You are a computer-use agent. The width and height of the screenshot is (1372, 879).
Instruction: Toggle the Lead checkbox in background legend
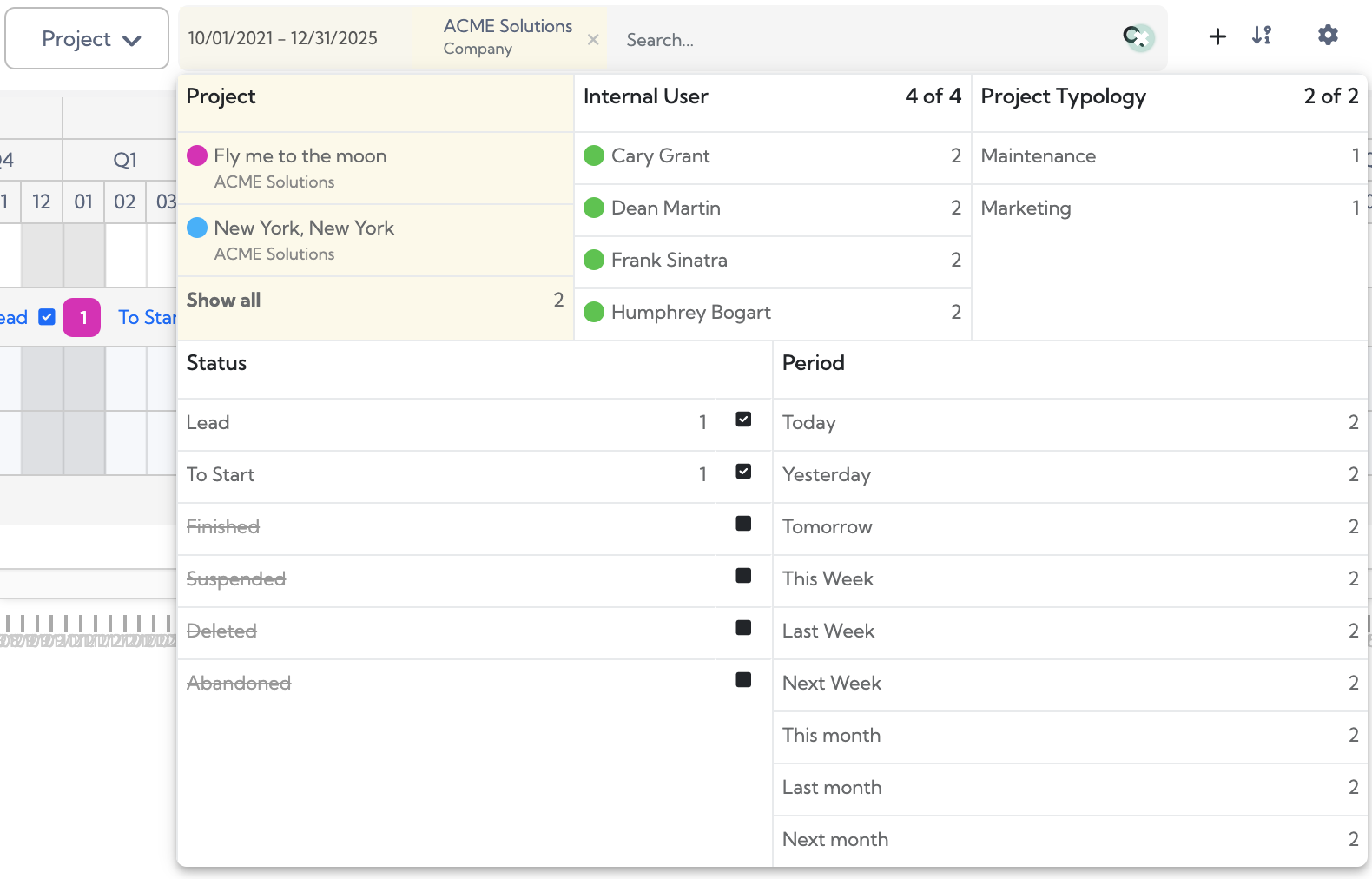47,317
